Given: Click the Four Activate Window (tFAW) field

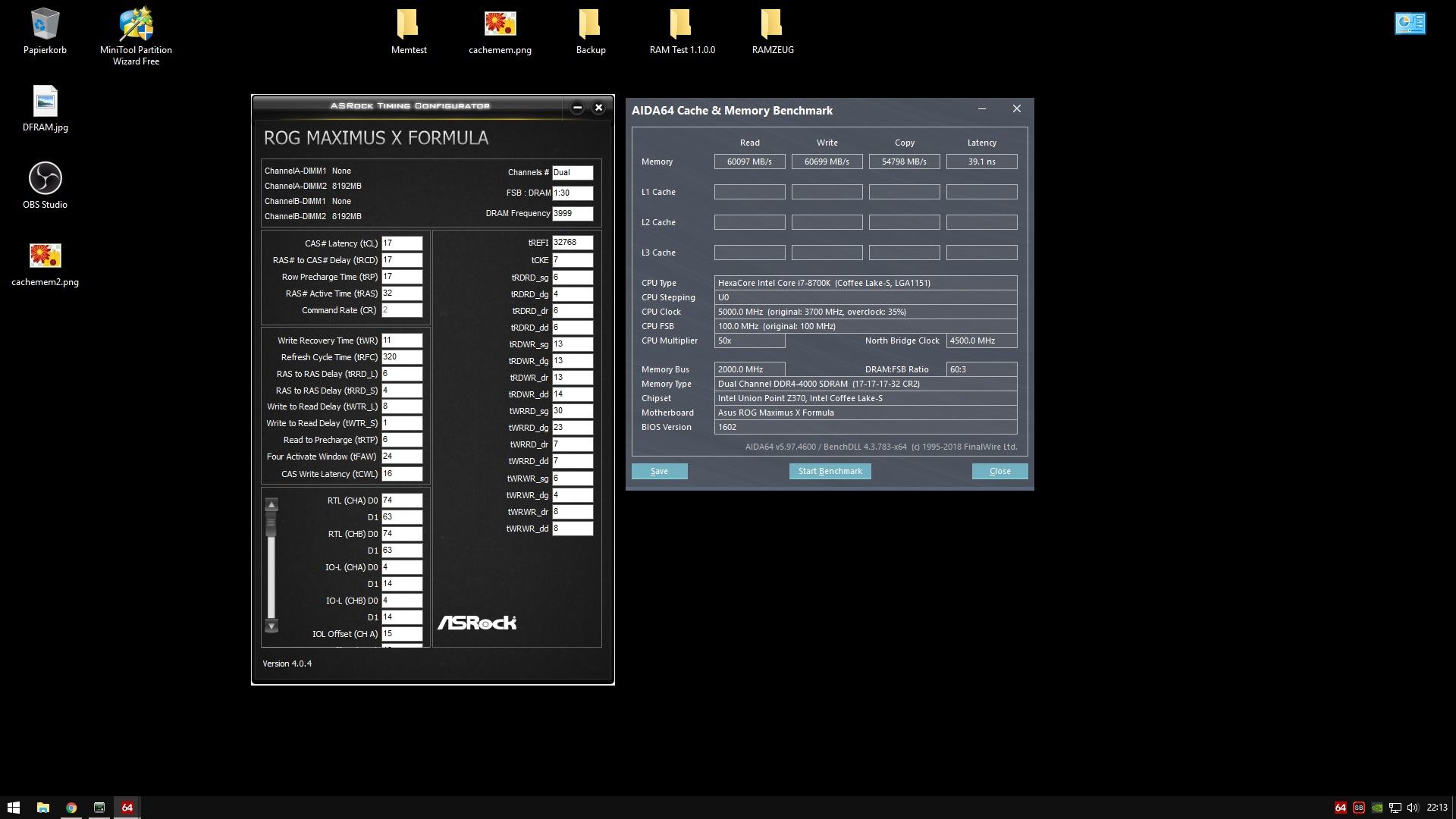Looking at the screenshot, I should click(401, 457).
